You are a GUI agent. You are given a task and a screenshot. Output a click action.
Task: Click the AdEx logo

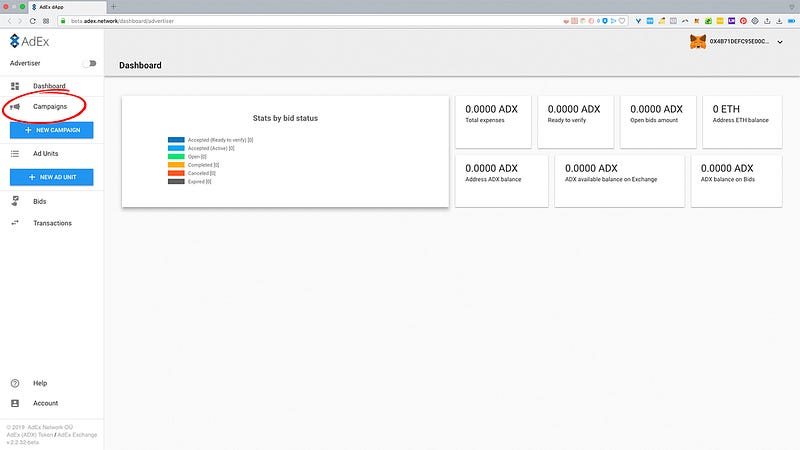click(x=30, y=41)
